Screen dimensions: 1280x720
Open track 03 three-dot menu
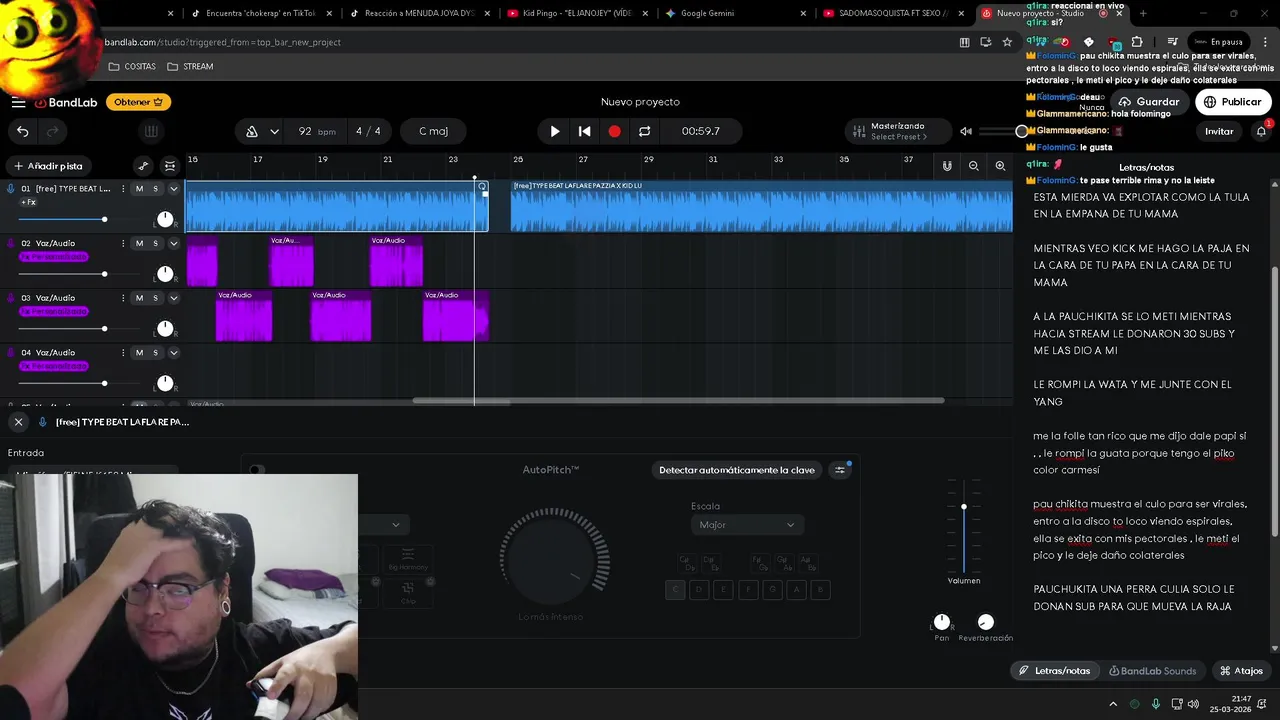pyautogui.click(x=123, y=298)
